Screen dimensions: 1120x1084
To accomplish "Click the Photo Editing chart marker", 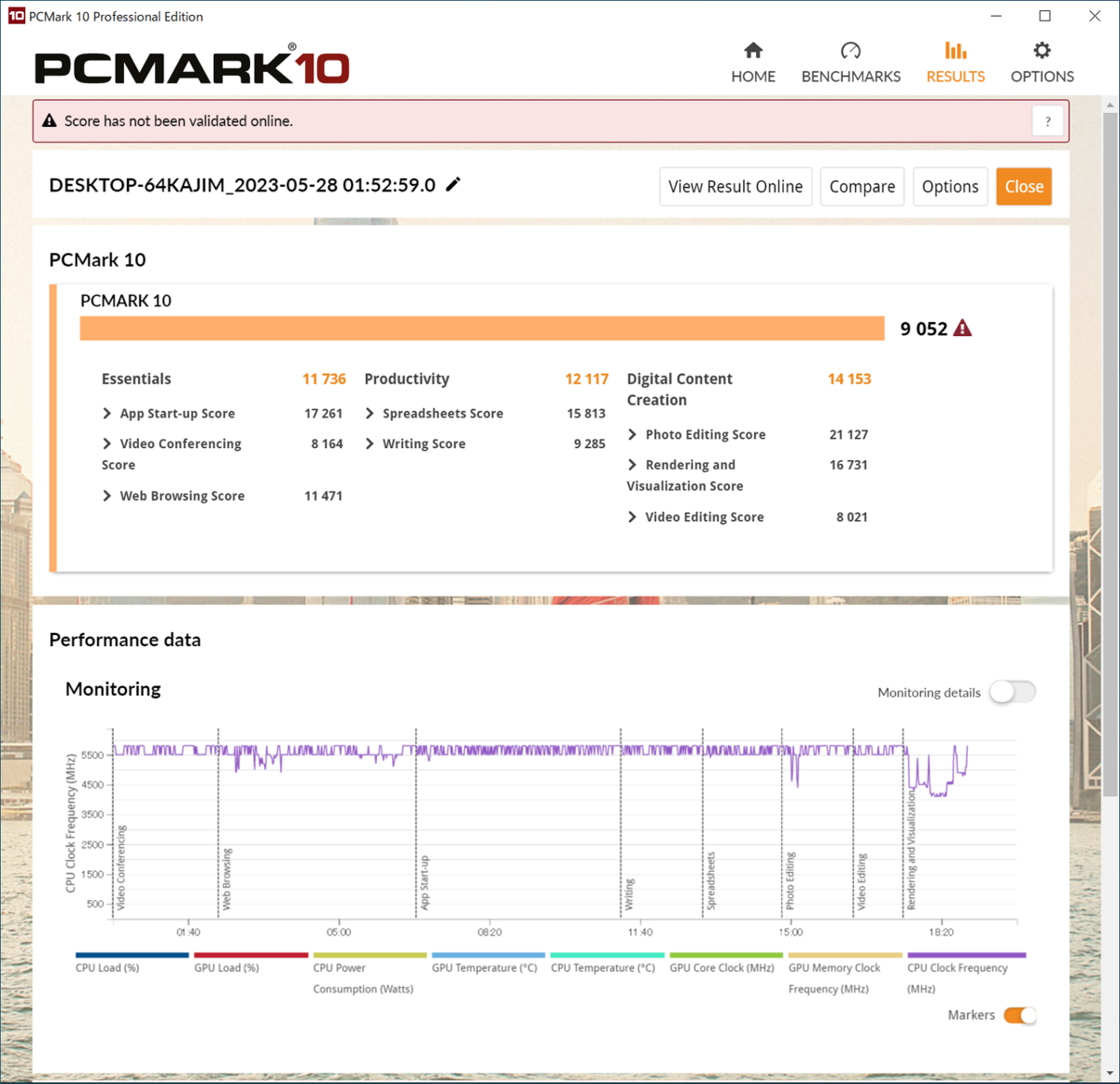I will pos(791,880).
